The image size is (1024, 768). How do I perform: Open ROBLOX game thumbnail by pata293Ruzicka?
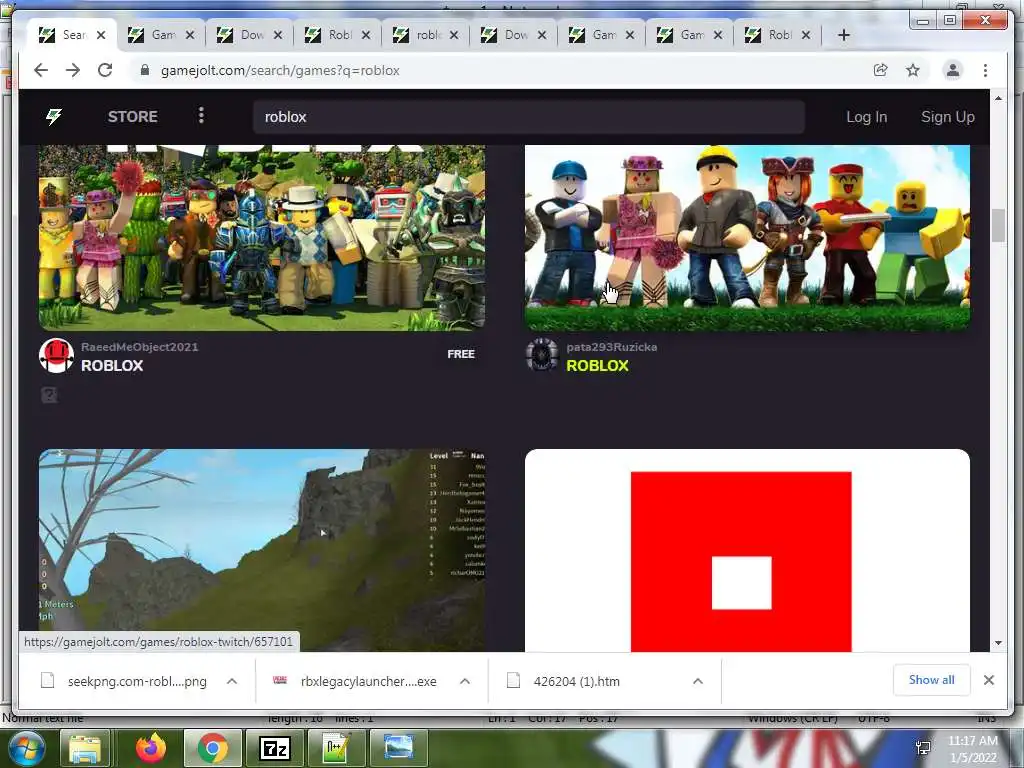747,238
